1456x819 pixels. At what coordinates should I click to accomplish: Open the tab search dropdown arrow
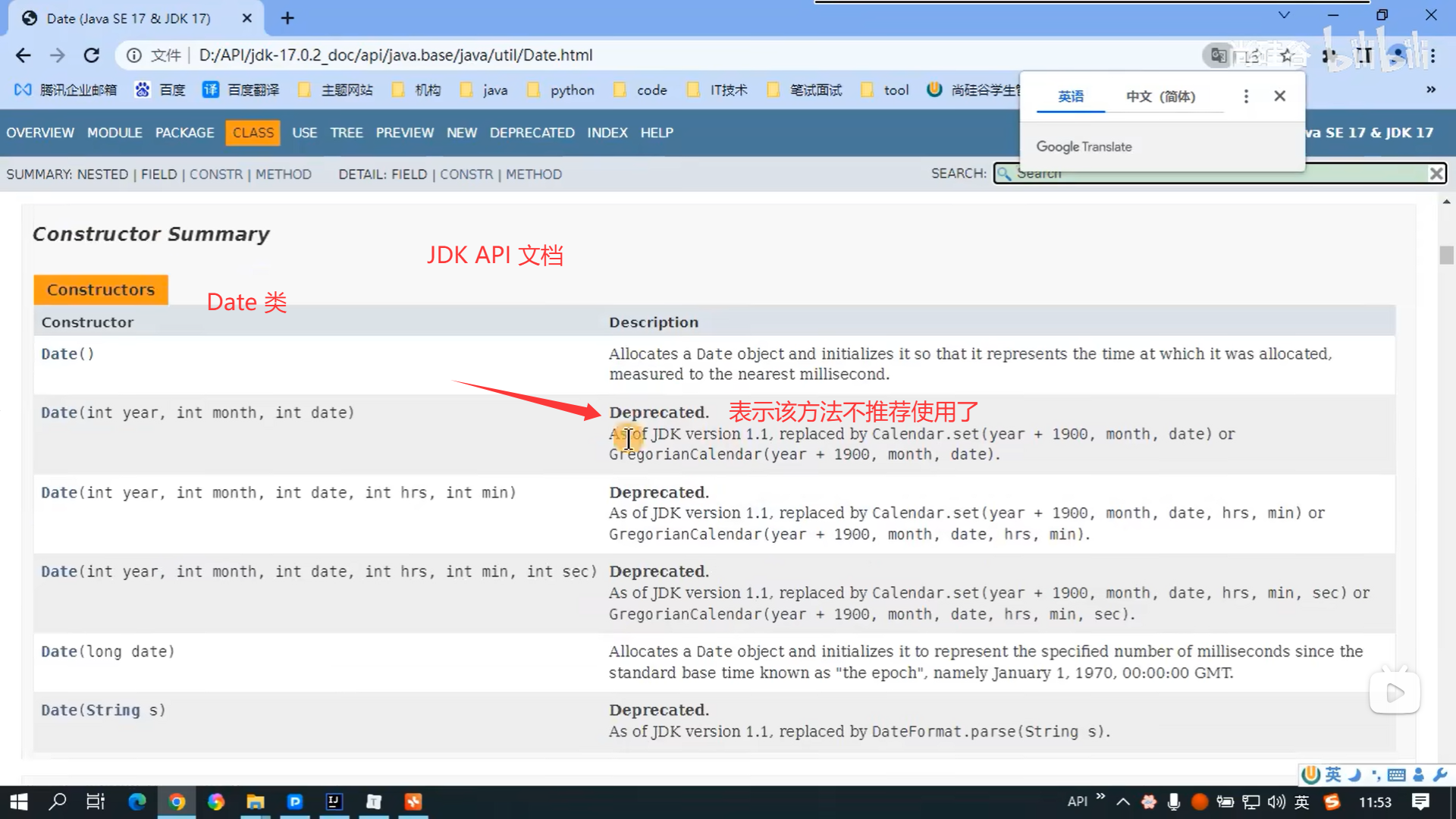coord(1284,15)
